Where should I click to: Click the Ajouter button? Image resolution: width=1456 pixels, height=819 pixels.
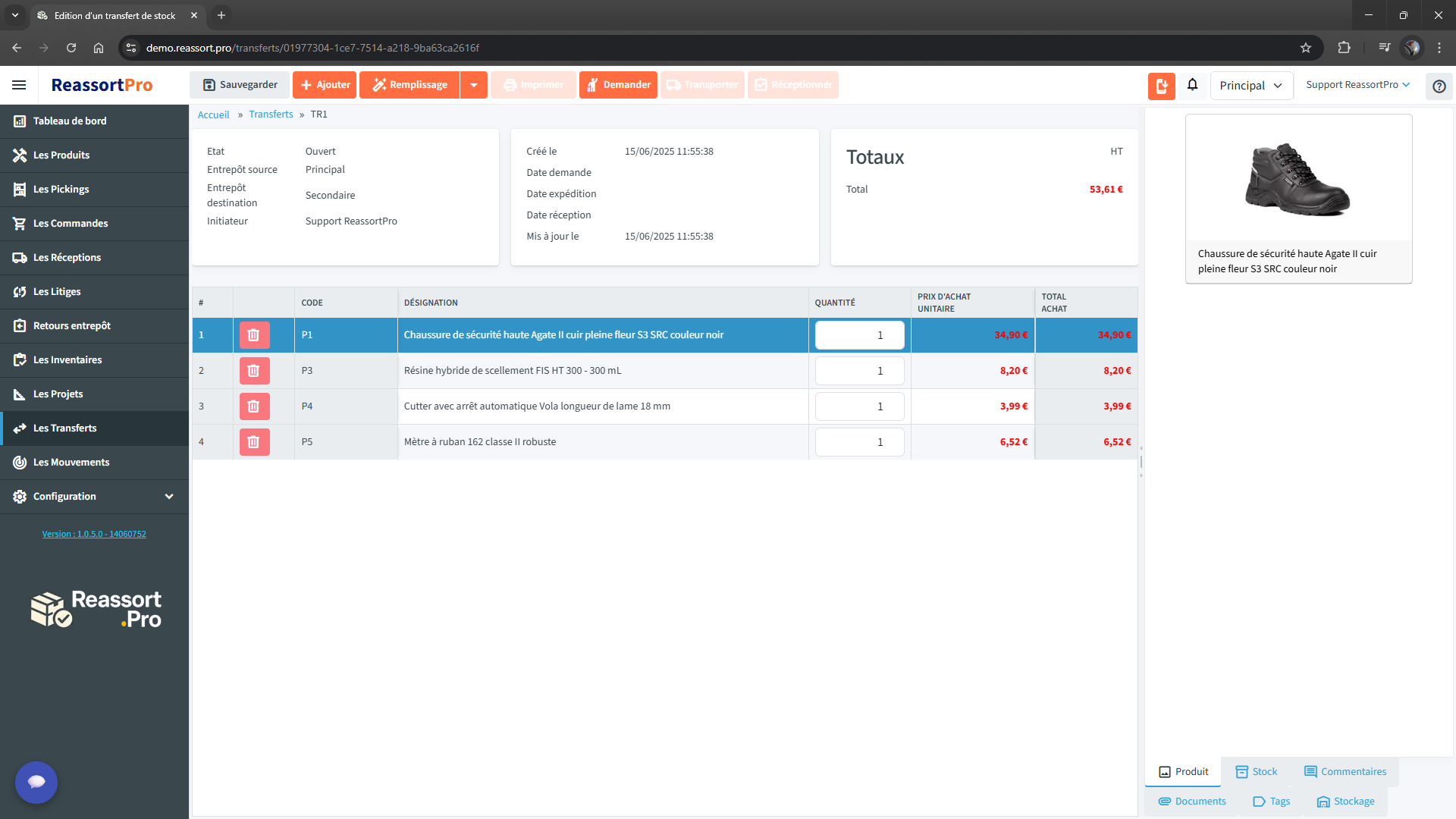pyautogui.click(x=325, y=85)
